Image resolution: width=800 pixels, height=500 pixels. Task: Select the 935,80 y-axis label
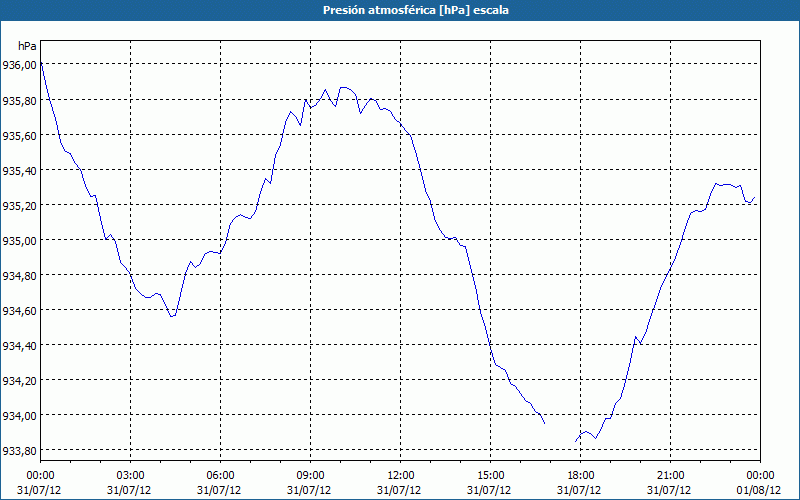click(x=19, y=101)
